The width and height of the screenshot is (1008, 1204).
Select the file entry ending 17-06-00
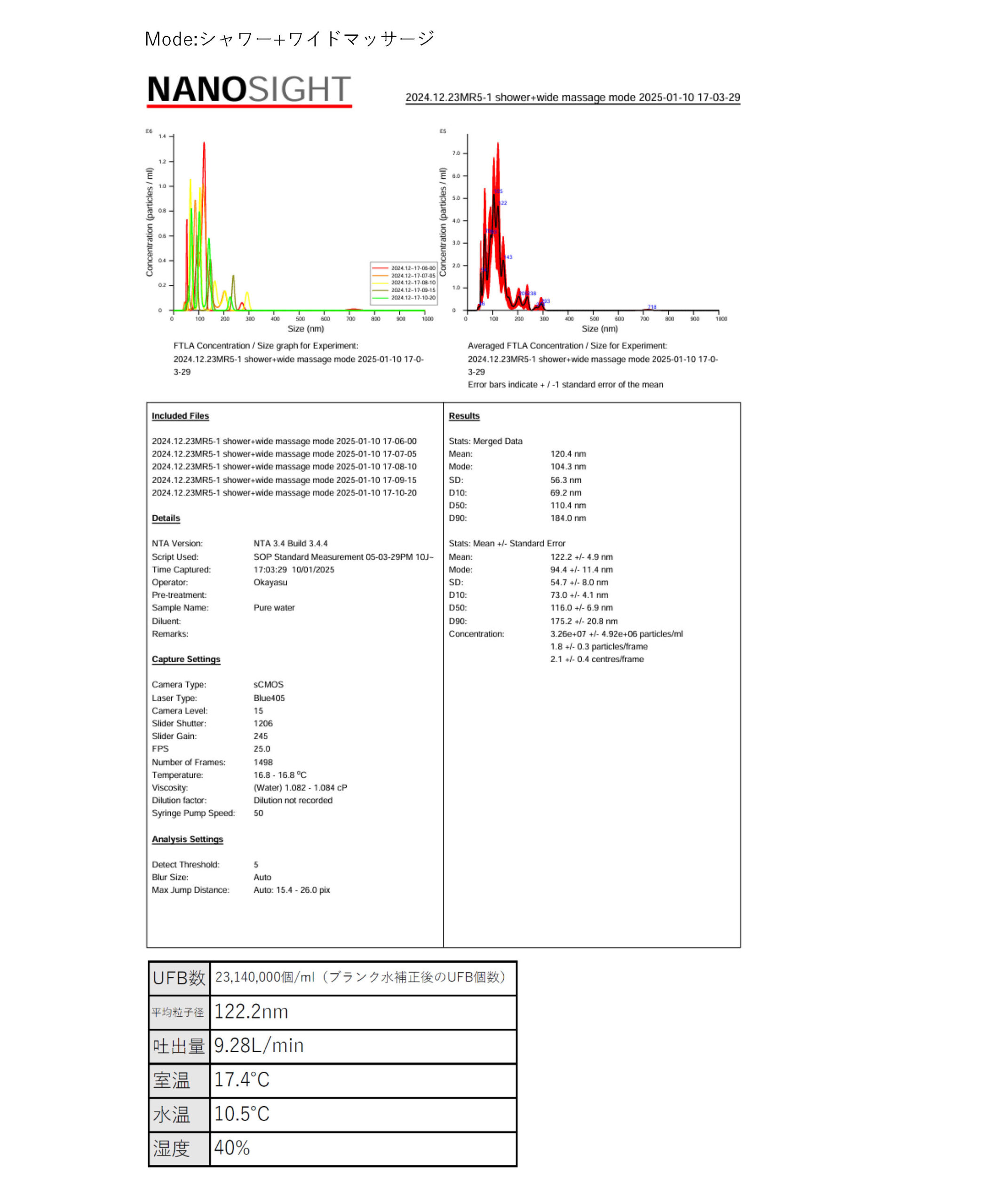point(284,441)
